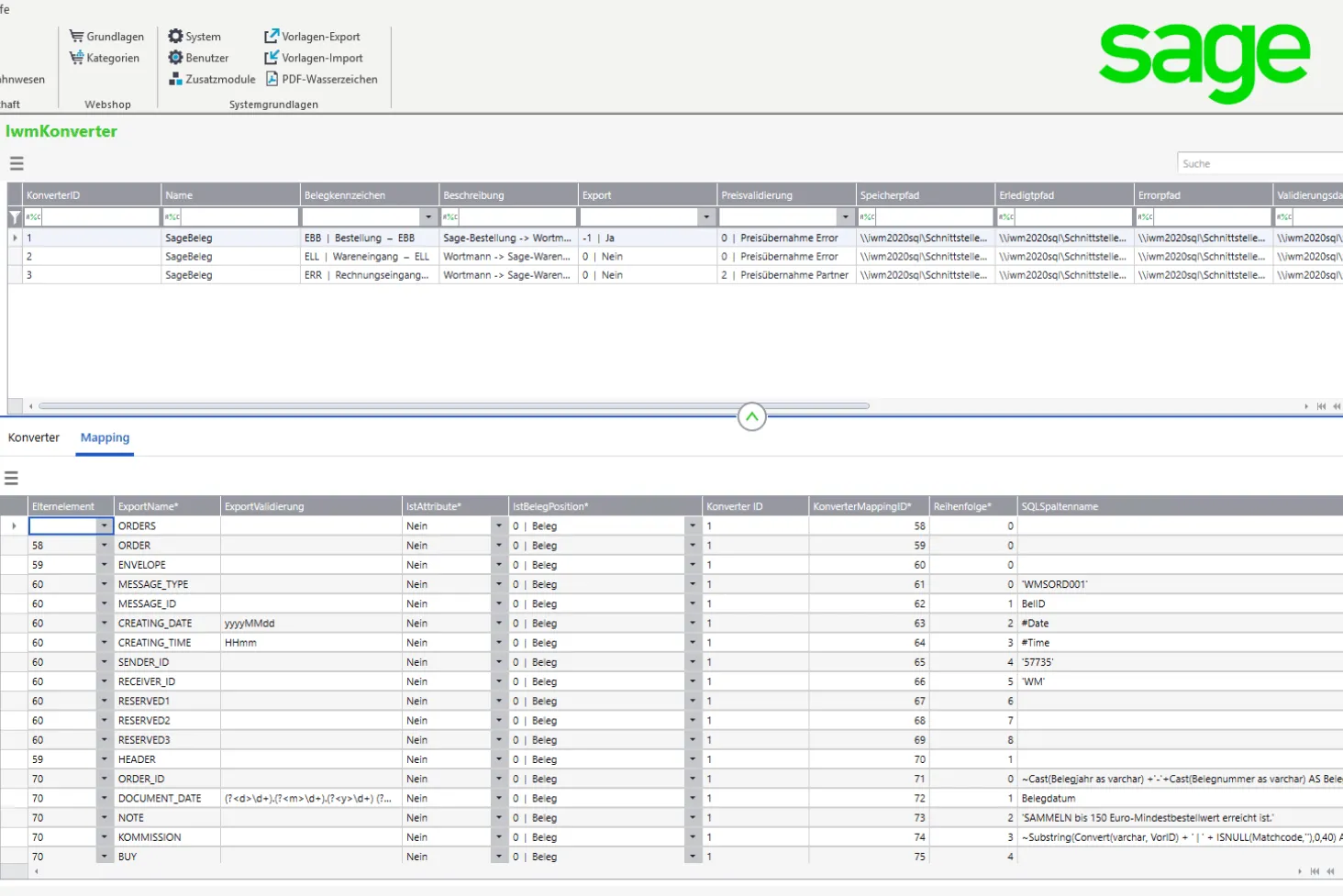The width and height of the screenshot is (1343, 896).
Task: Click the Vorlagen-Import icon
Action: [272, 58]
